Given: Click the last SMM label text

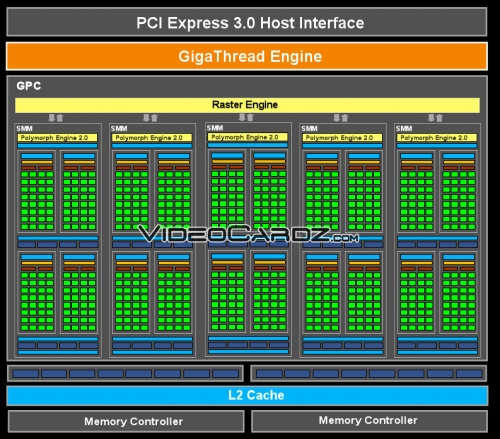Looking at the screenshot, I should (404, 129).
